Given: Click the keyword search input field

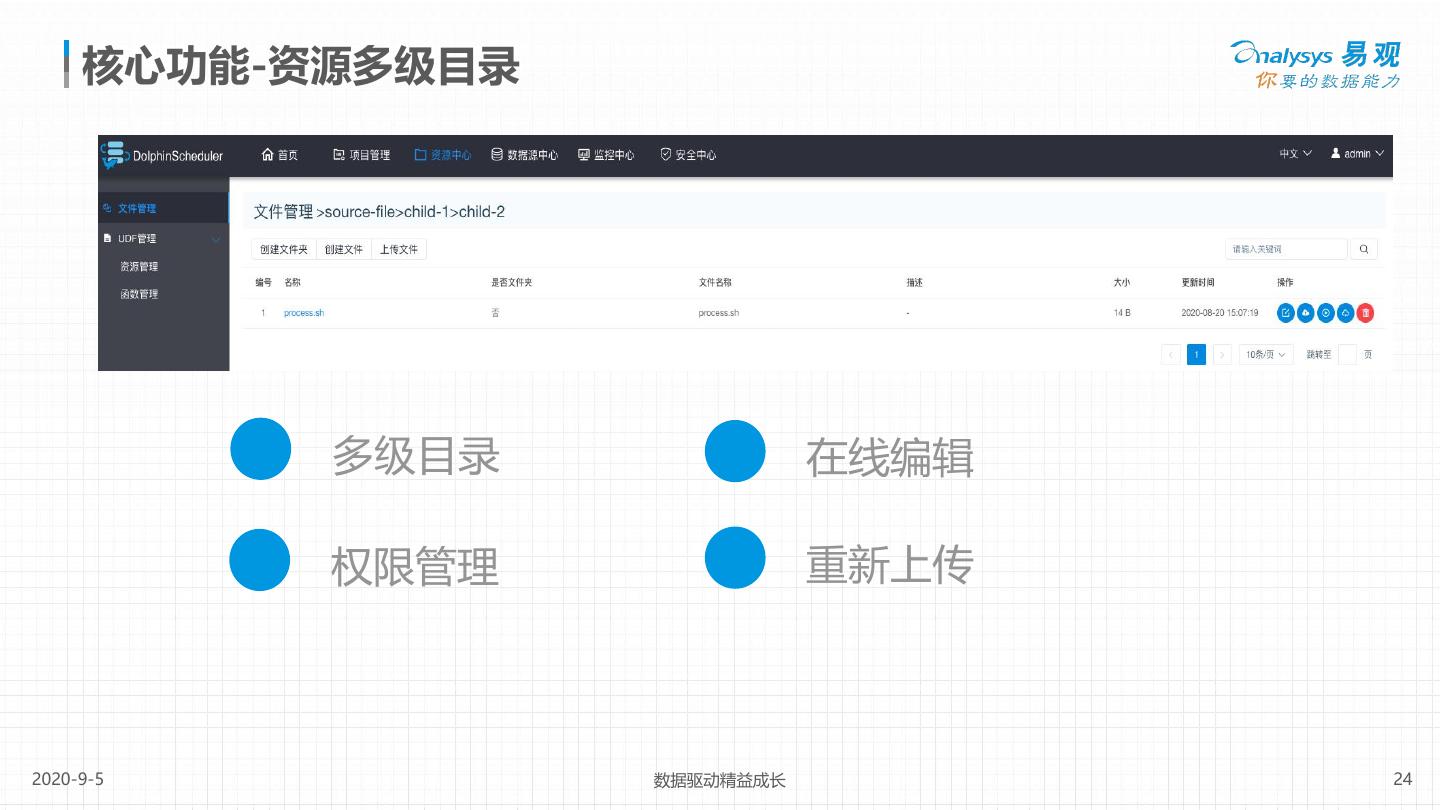Looking at the screenshot, I should coord(1286,249).
